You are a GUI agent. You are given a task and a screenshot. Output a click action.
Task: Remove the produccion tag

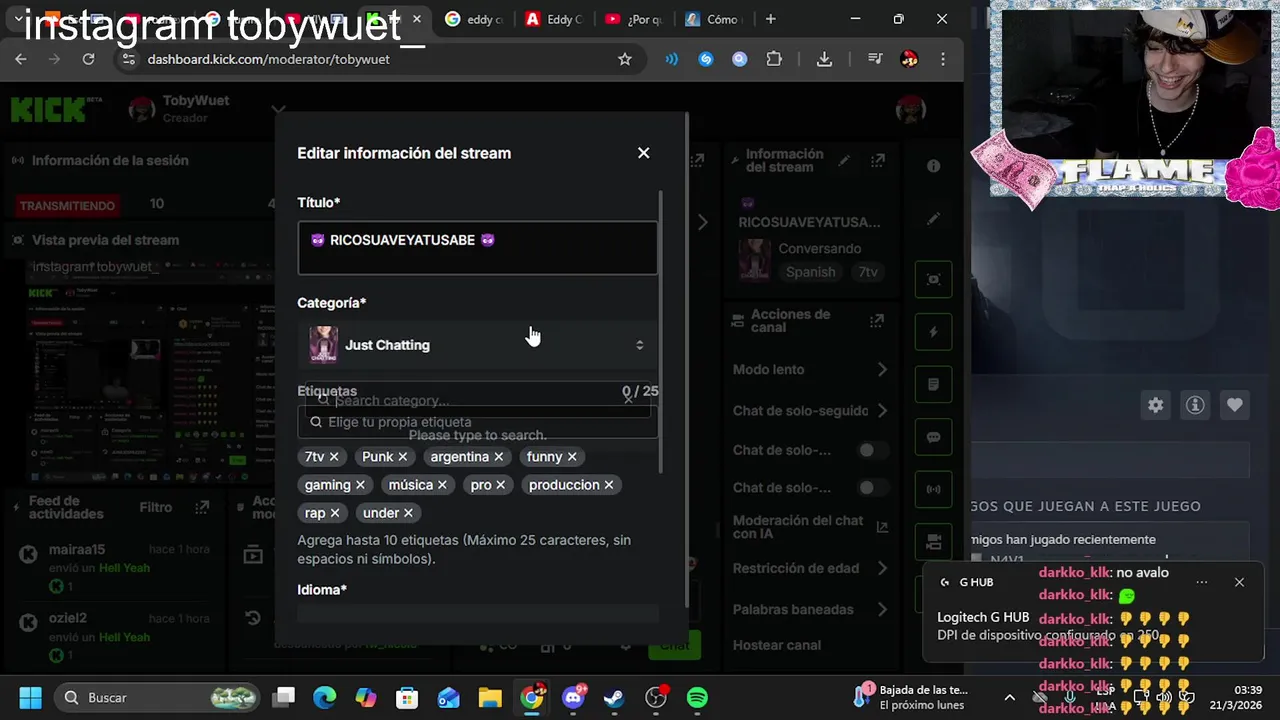608,485
